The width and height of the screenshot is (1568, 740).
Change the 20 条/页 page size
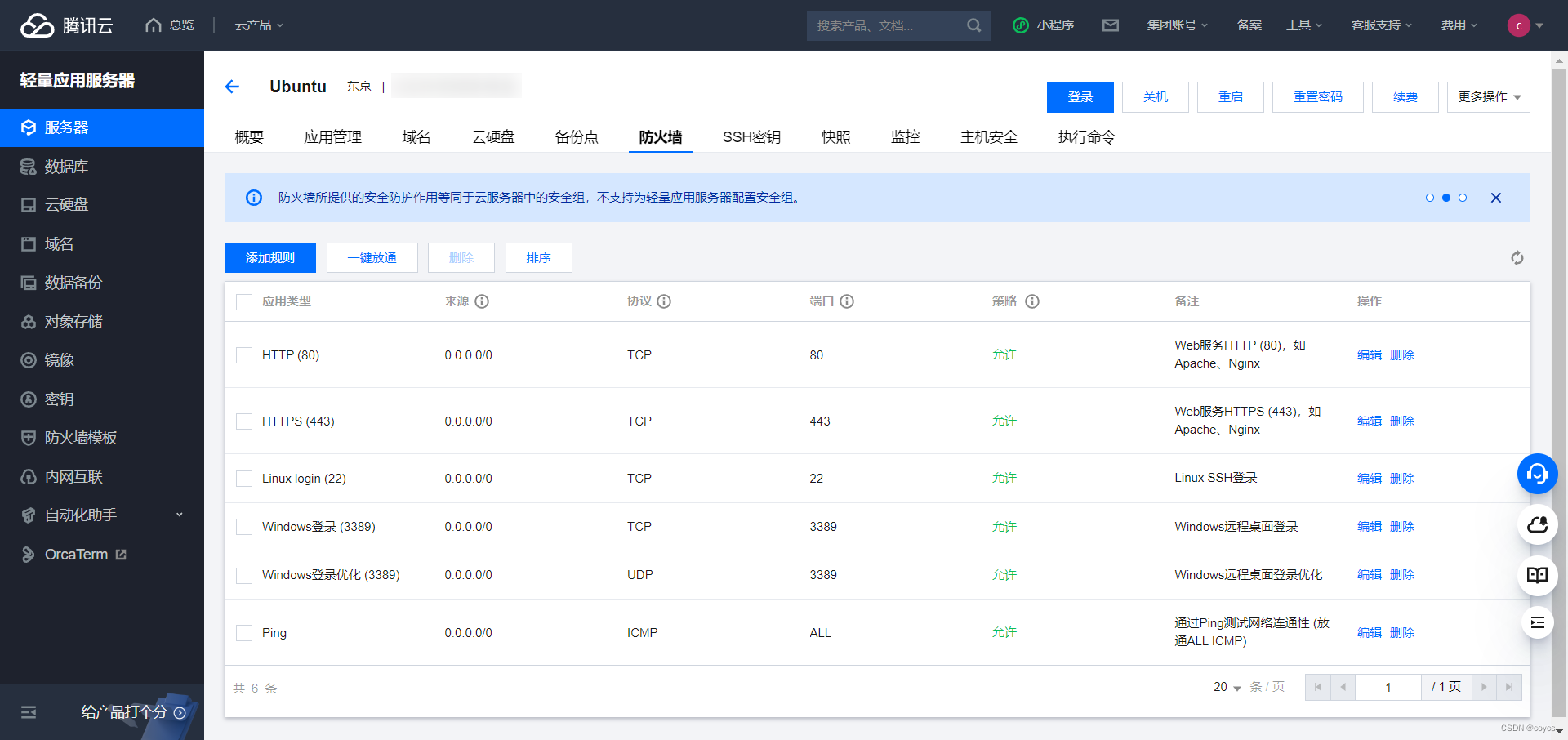pos(1227,687)
